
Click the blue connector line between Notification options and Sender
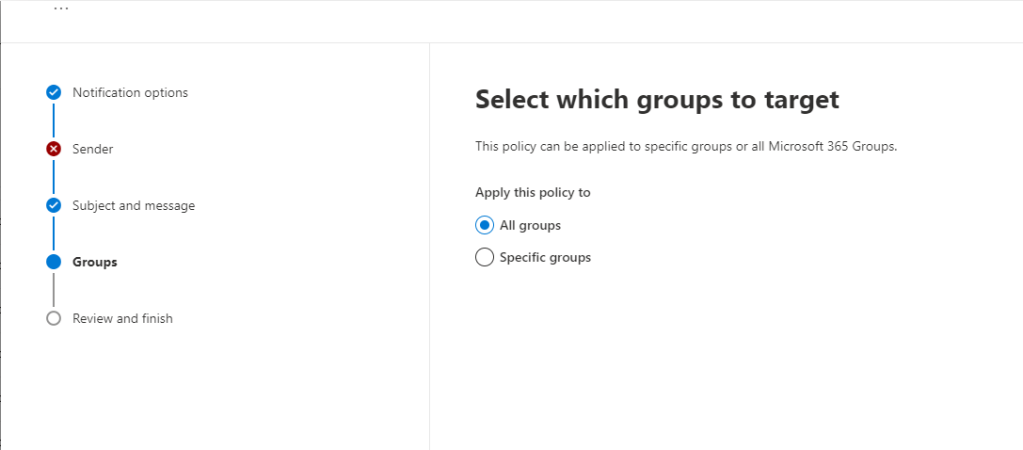coord(53,120)
